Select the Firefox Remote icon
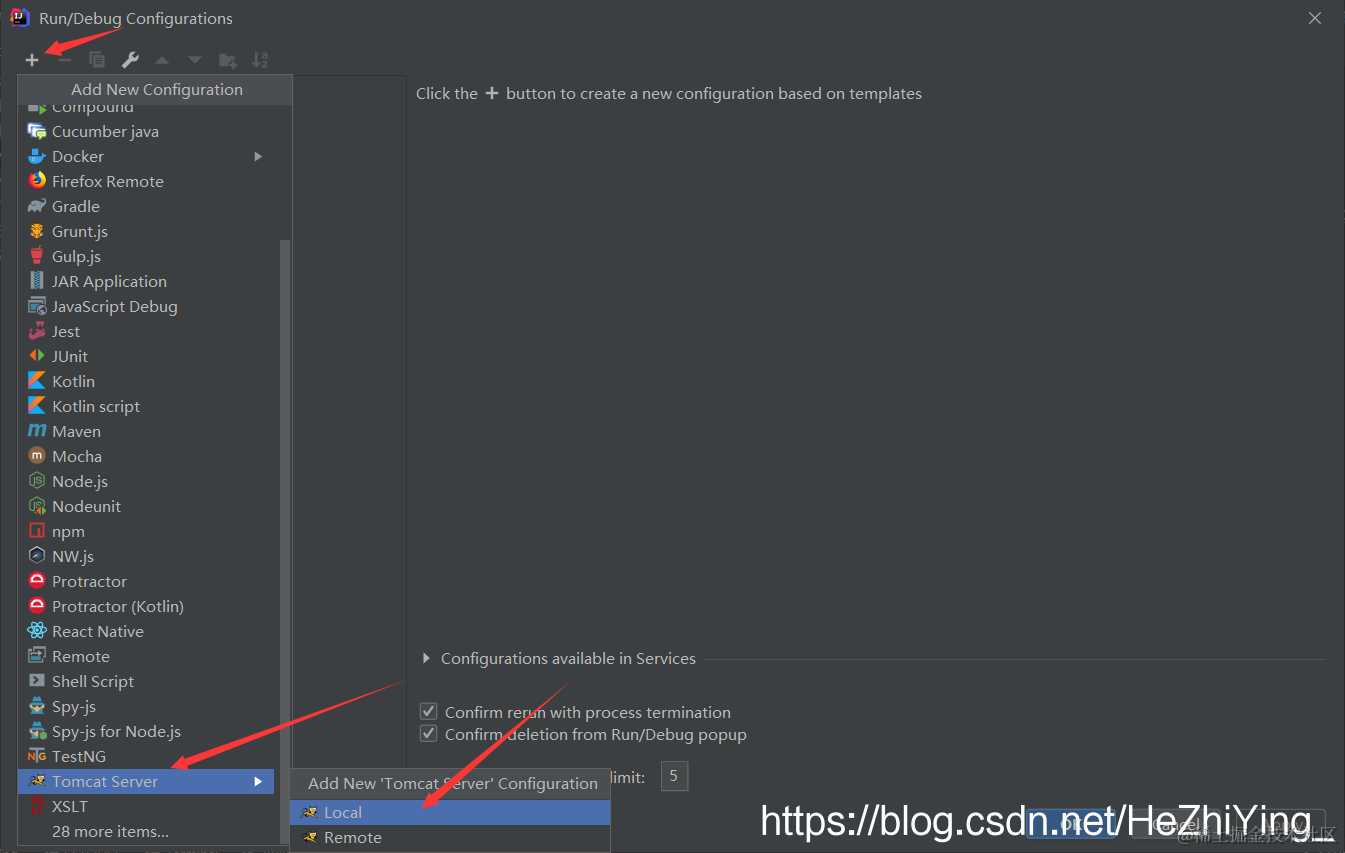Image resolution: width=1345 pixels, height=853 pixels. [x=37, y=181]
